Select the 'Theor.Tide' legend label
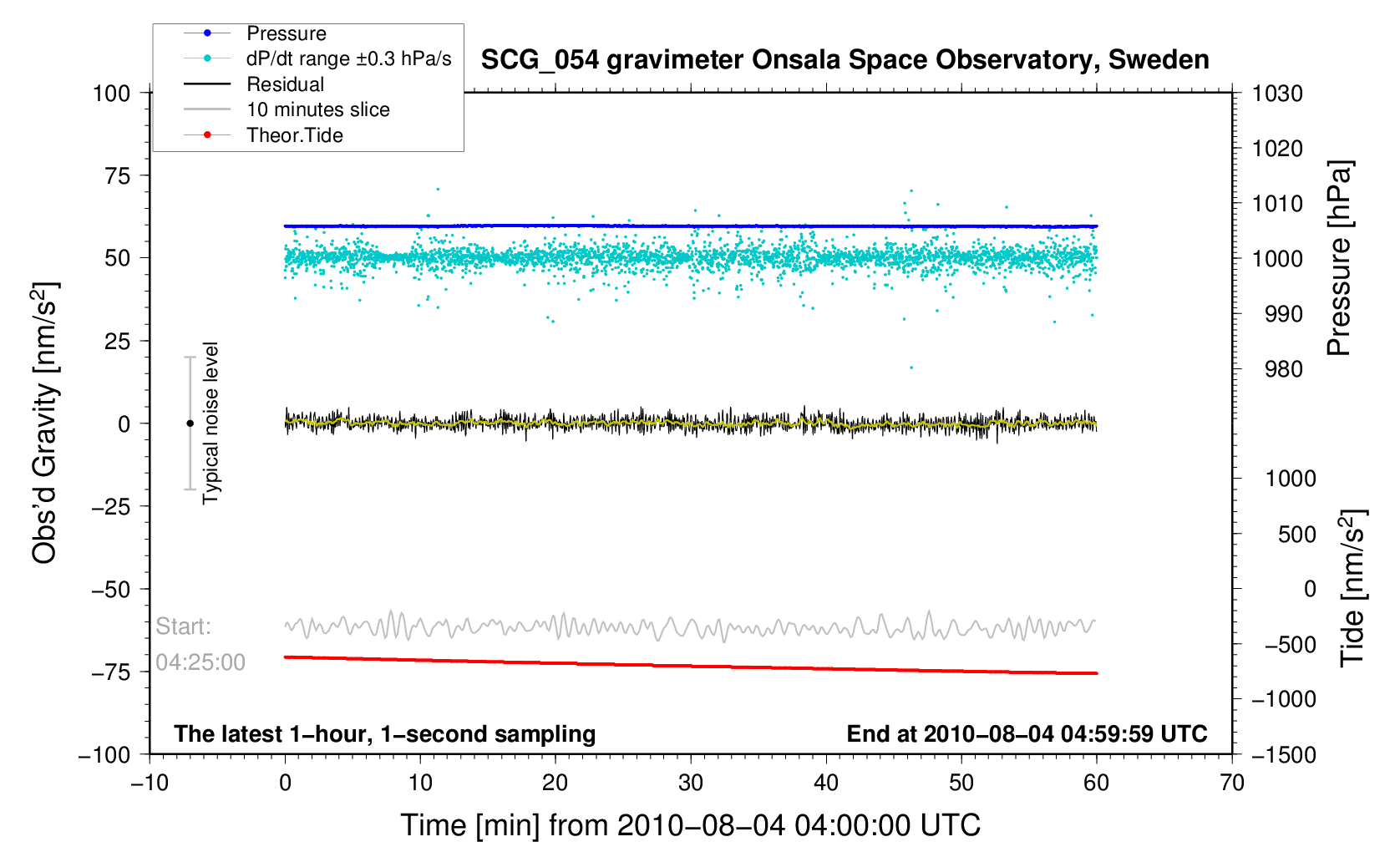The height and width of the screenshot is (852, 1400). tap(295, 135)
